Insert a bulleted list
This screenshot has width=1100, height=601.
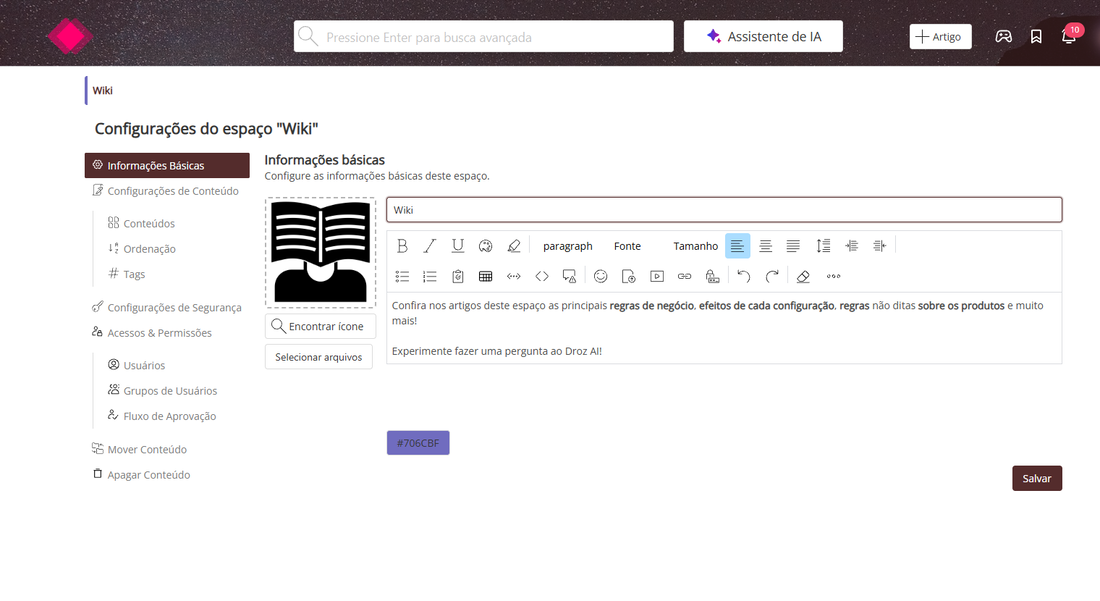pos(402,276)
